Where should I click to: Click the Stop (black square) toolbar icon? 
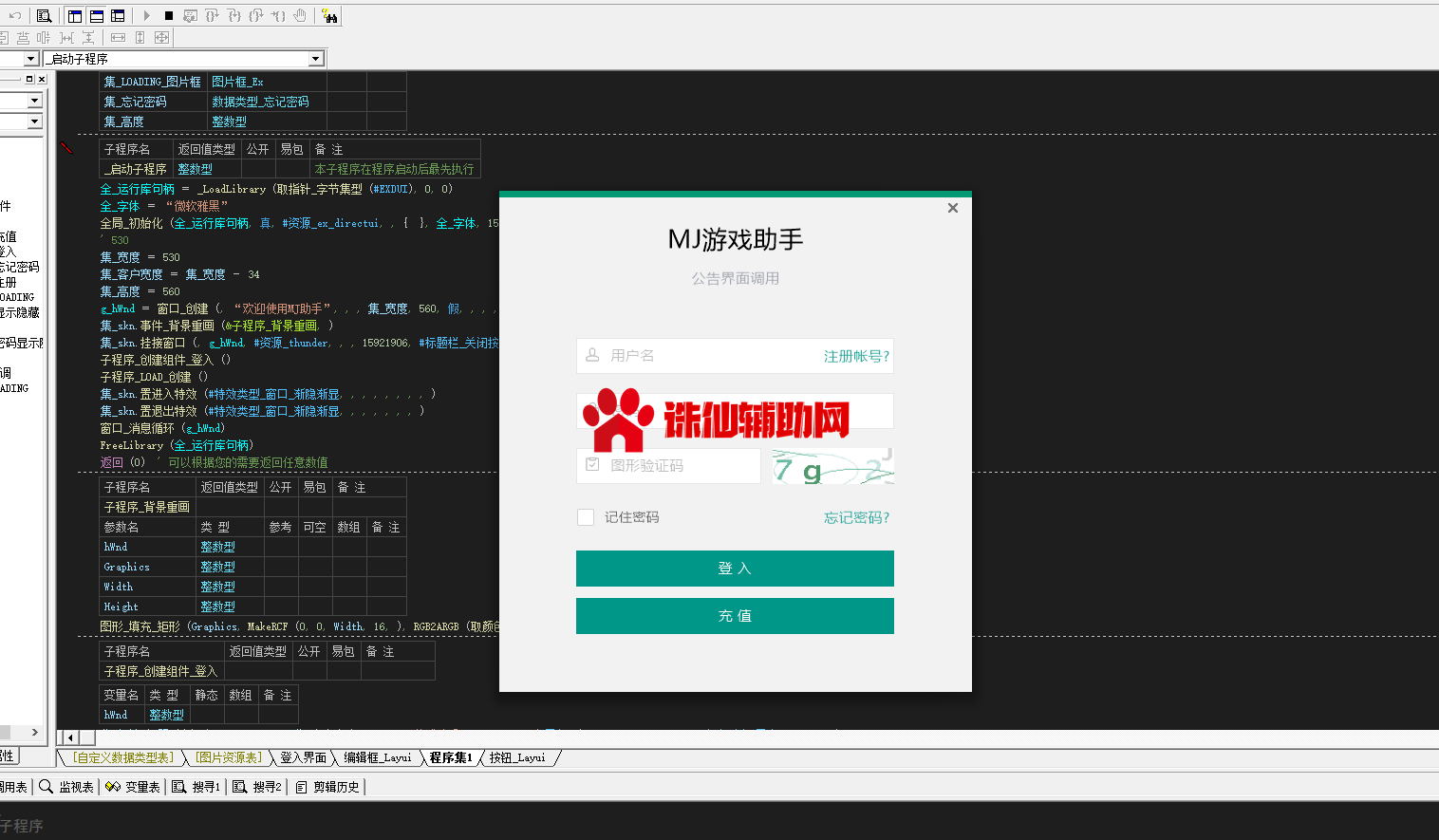pyautogui.click(x=169, y=16)
